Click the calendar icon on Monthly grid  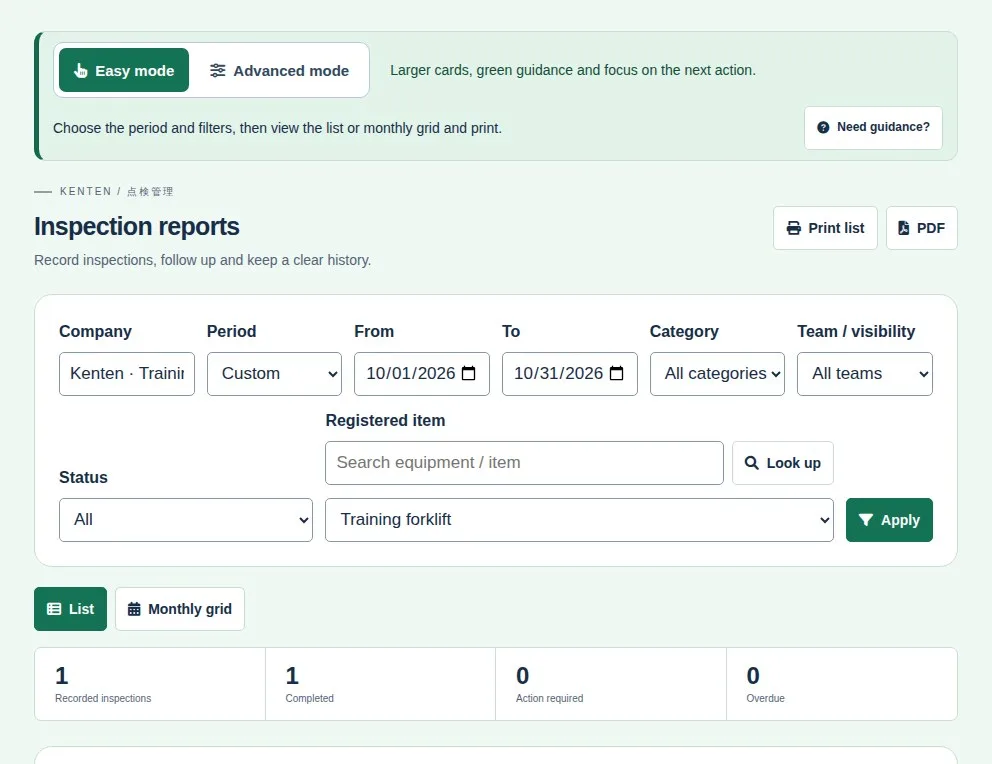click(134, 609)
